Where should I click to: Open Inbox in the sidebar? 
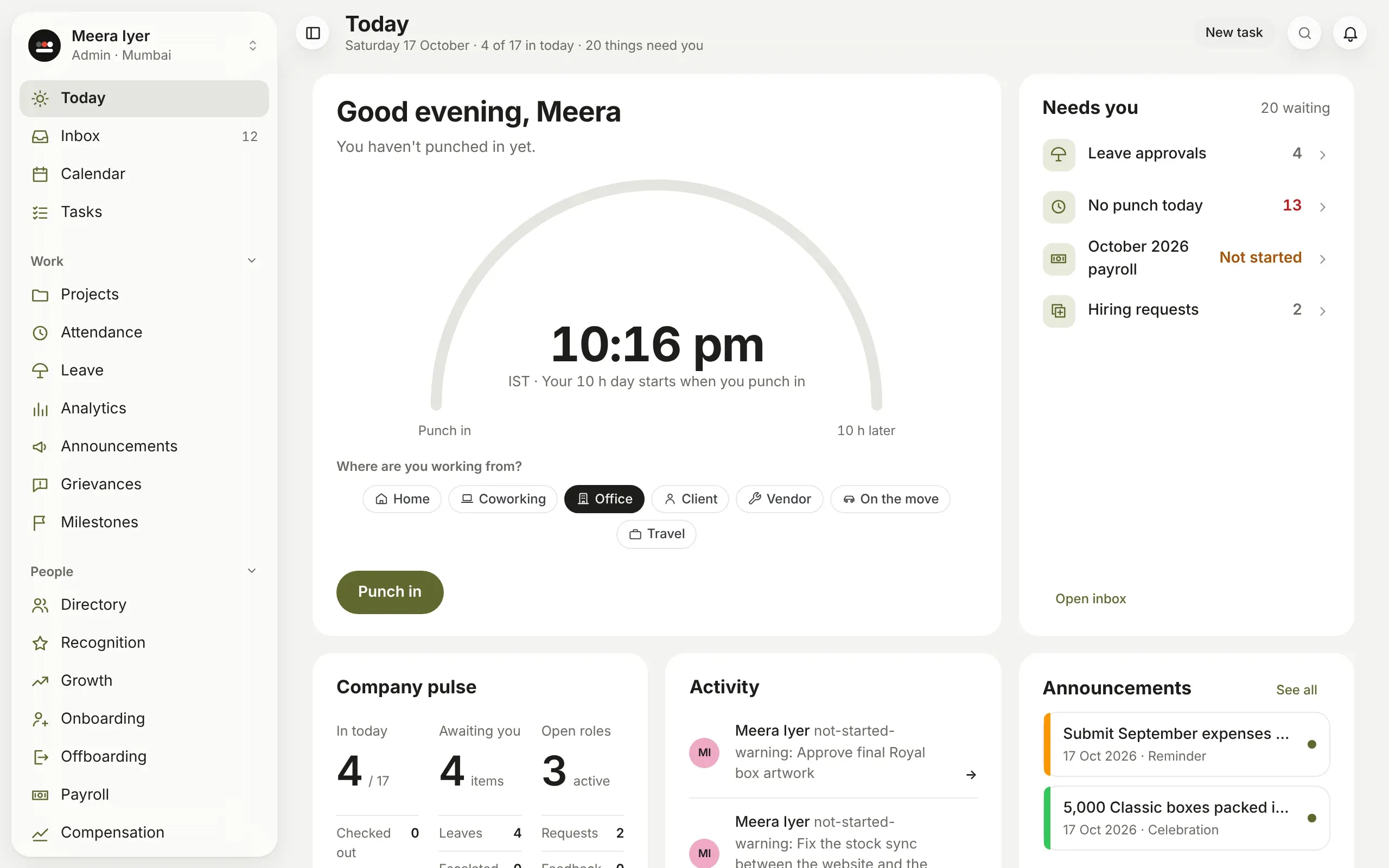pos(144,136)
